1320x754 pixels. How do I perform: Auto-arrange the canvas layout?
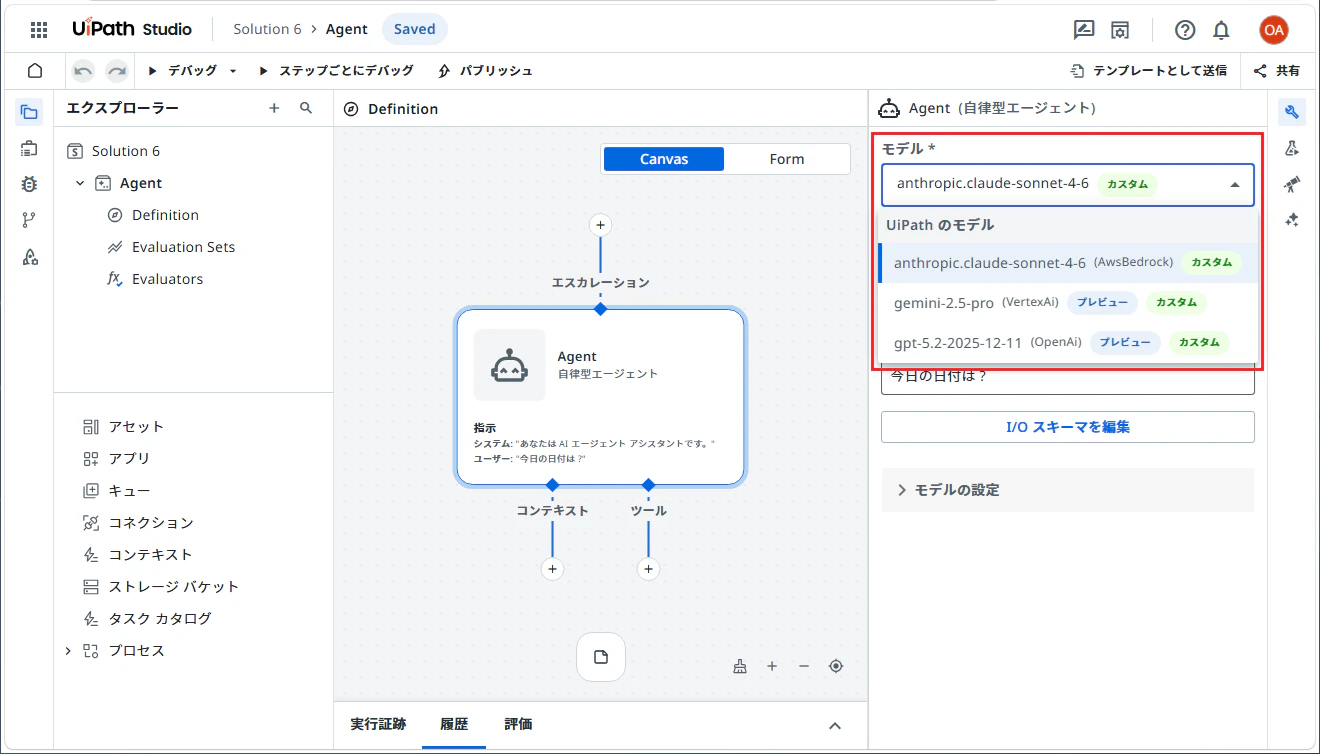[x=740, y=666]
